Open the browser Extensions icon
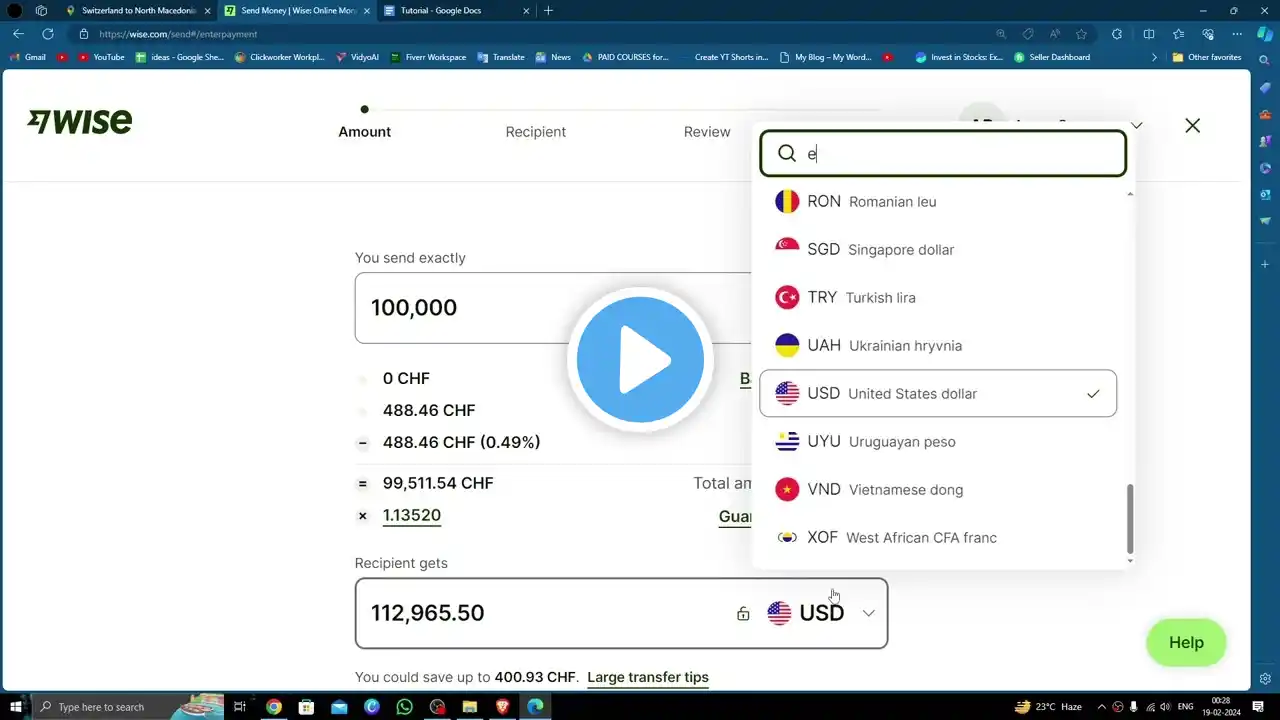 click(x=1117, y=34)
